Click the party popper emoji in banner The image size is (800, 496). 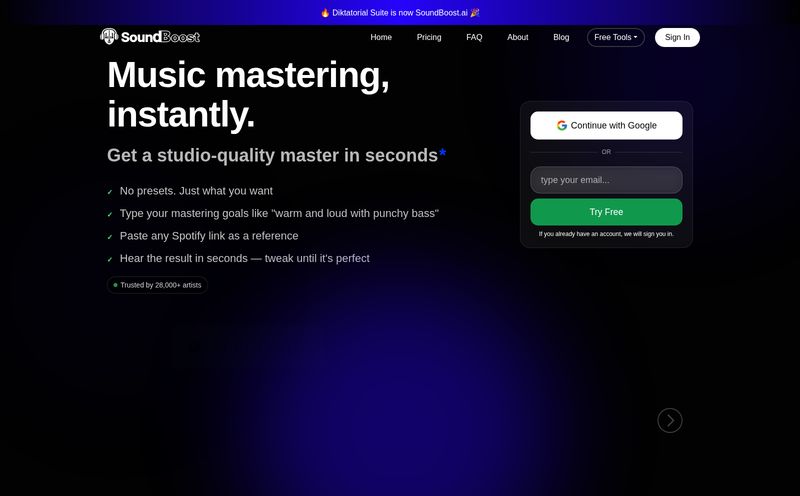point(475,13)
